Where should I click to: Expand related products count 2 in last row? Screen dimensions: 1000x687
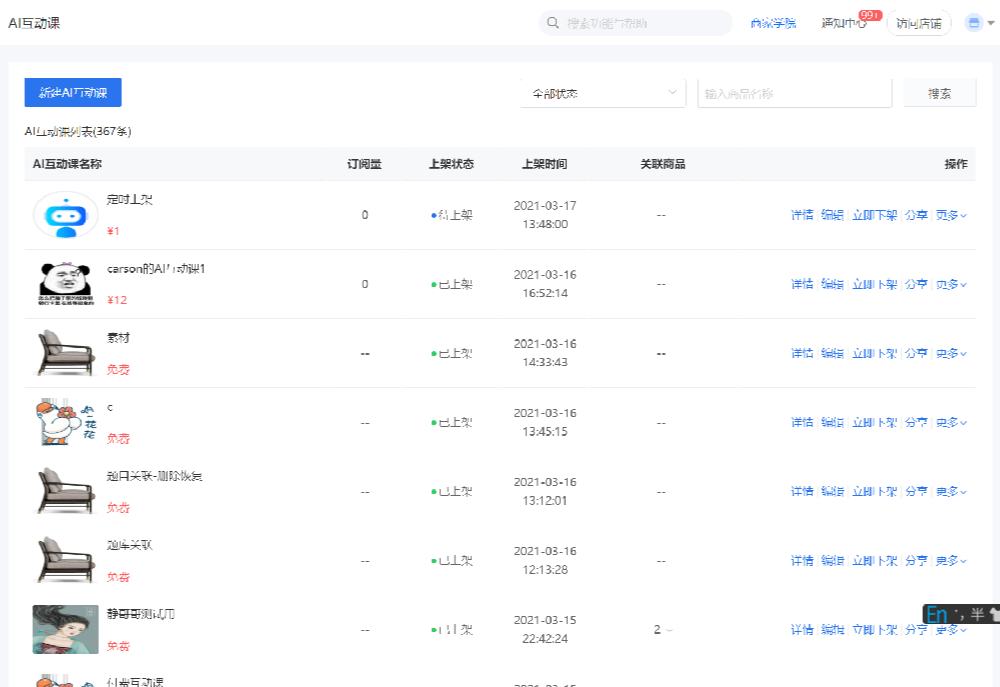663,630
